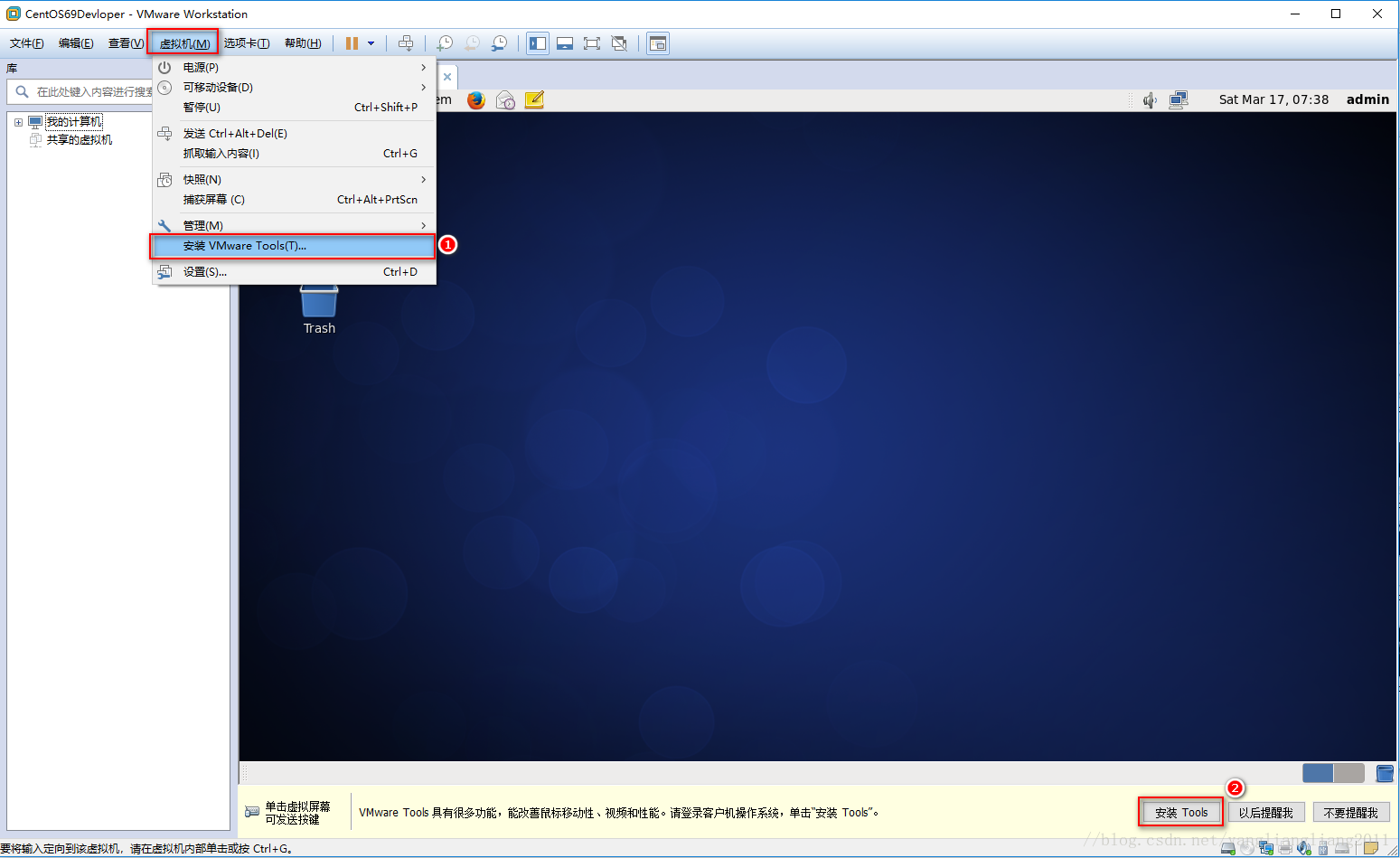Switch to the first guest workspace
The image size is (1400, 858).
coord(1318,773)
